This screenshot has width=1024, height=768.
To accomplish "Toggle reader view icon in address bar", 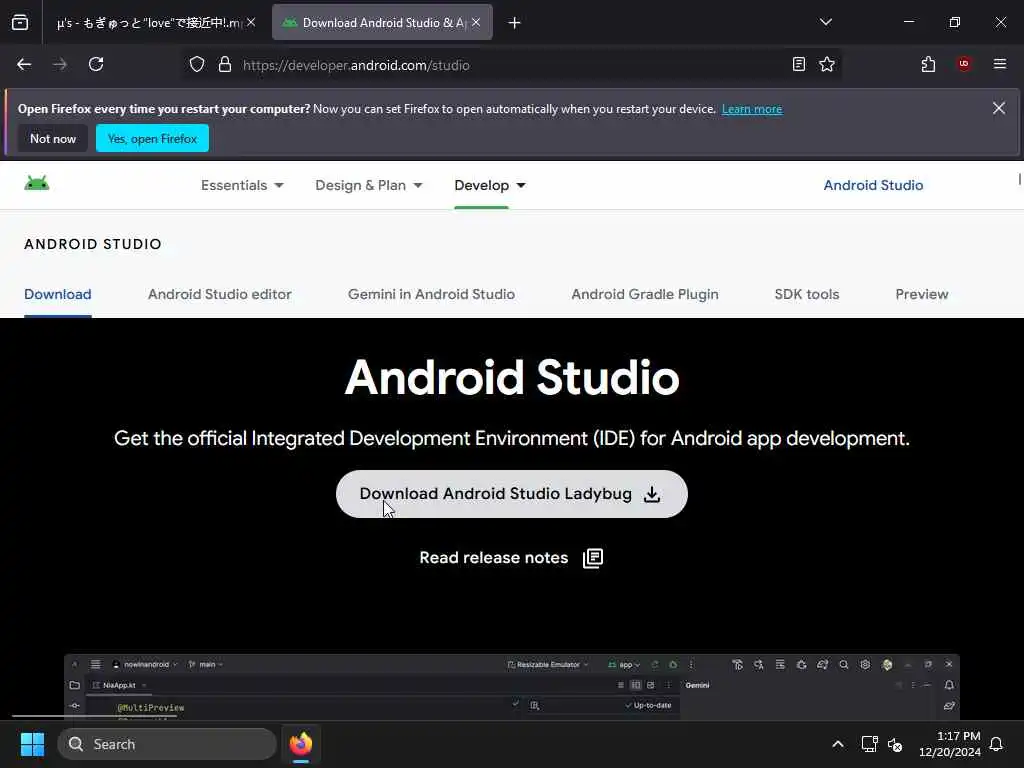I will tap(799, 64).
